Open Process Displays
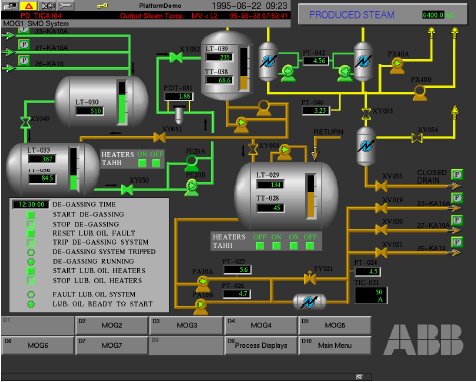 [x=261, y=345]
